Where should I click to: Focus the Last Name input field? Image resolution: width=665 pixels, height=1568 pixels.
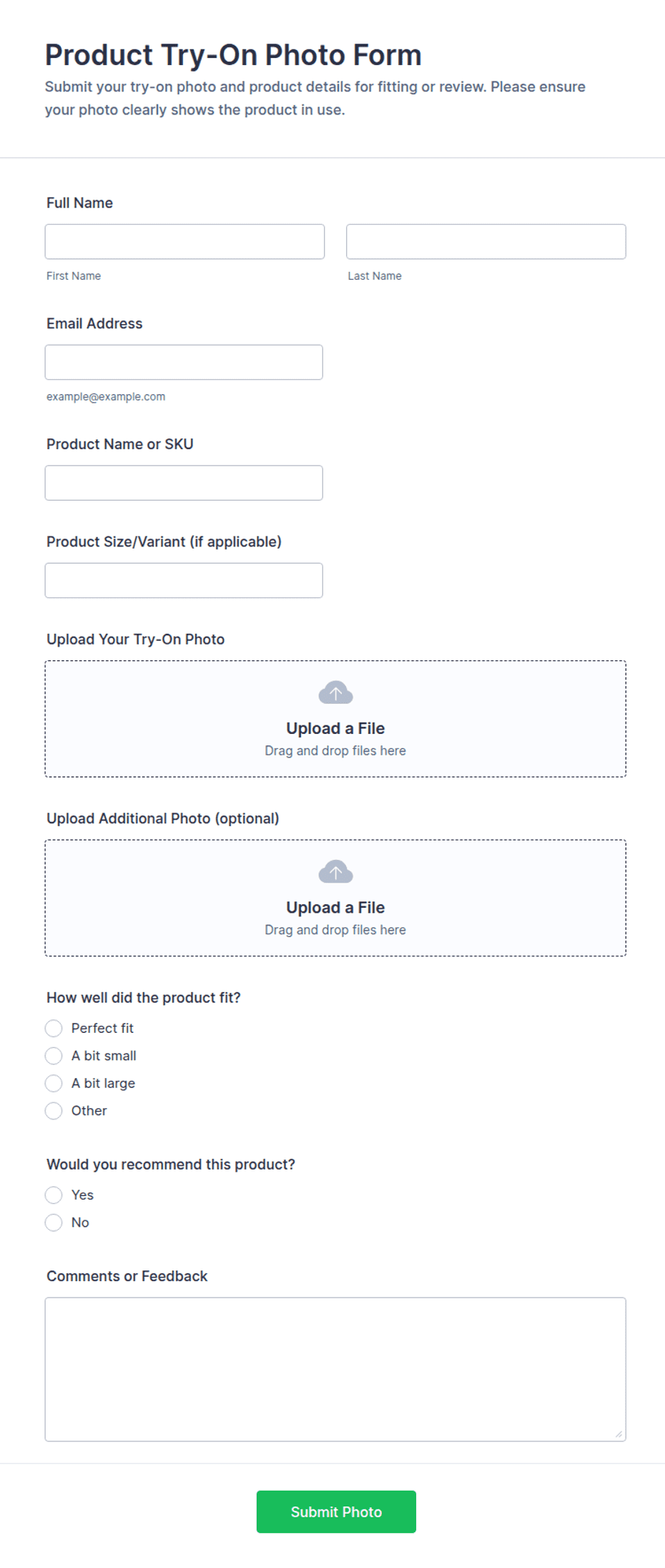tap(486, 242)
